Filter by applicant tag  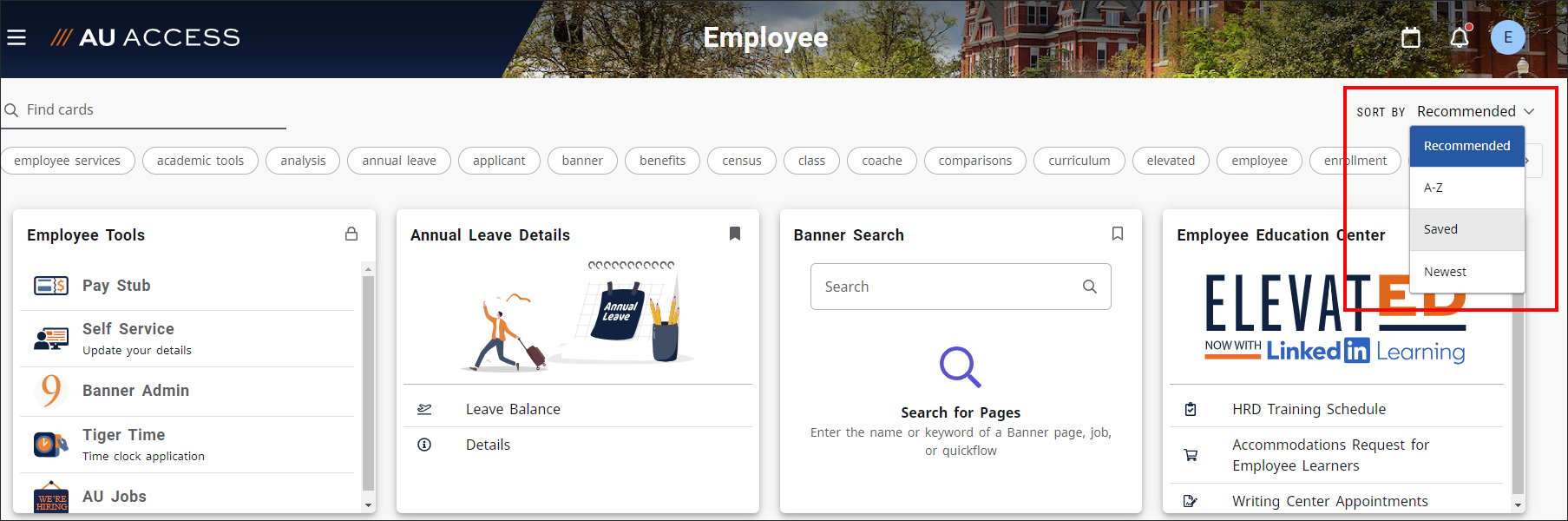click(499, 161)
